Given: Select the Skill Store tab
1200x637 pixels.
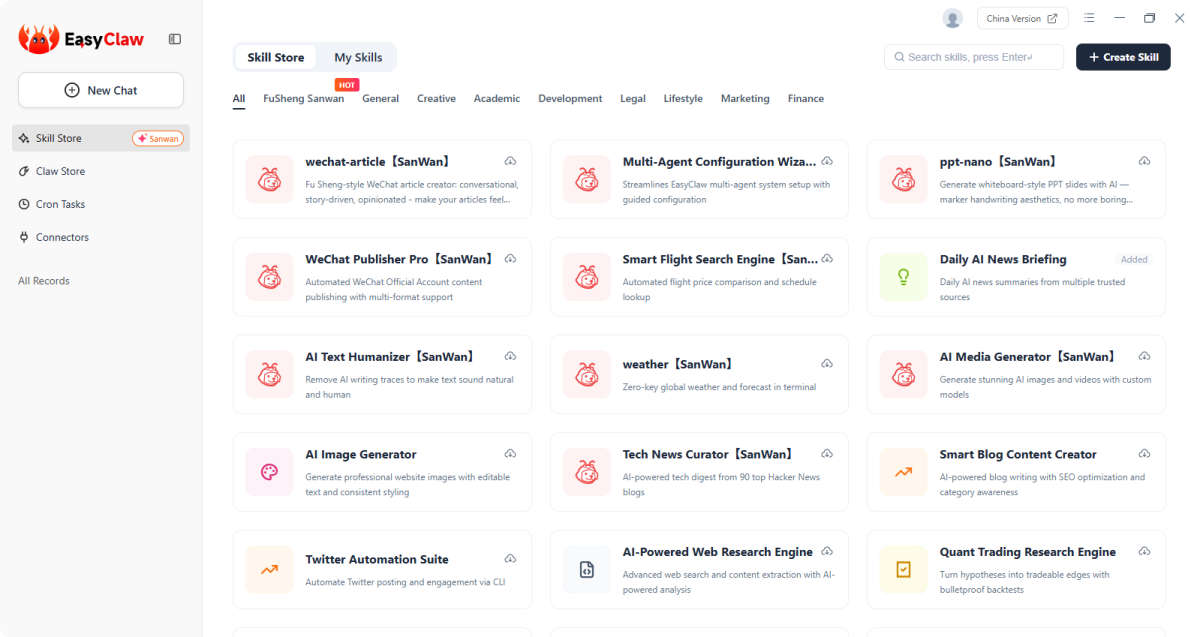Looking at the screenshot, I should (276, 57).
